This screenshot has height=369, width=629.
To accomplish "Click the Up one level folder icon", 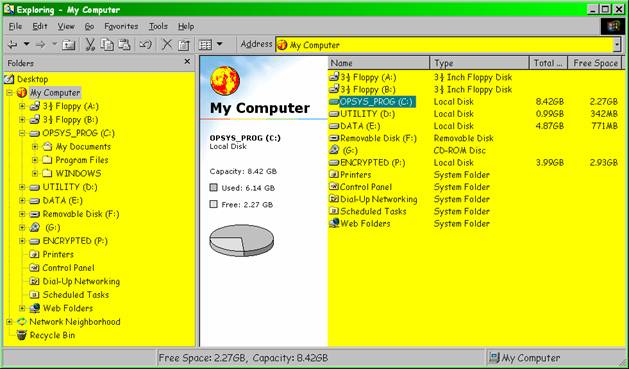I will [69, 45].
